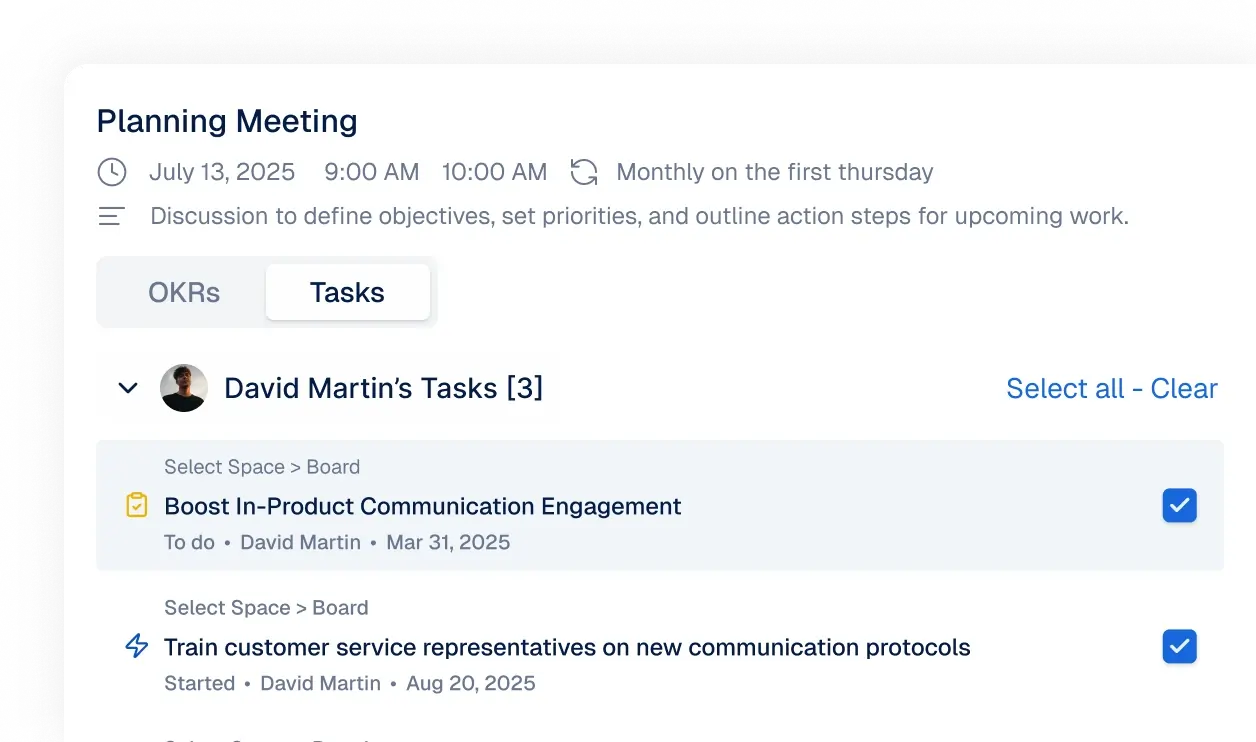
Task: Switch to the OKRs tab
Action: pos(184,293)
